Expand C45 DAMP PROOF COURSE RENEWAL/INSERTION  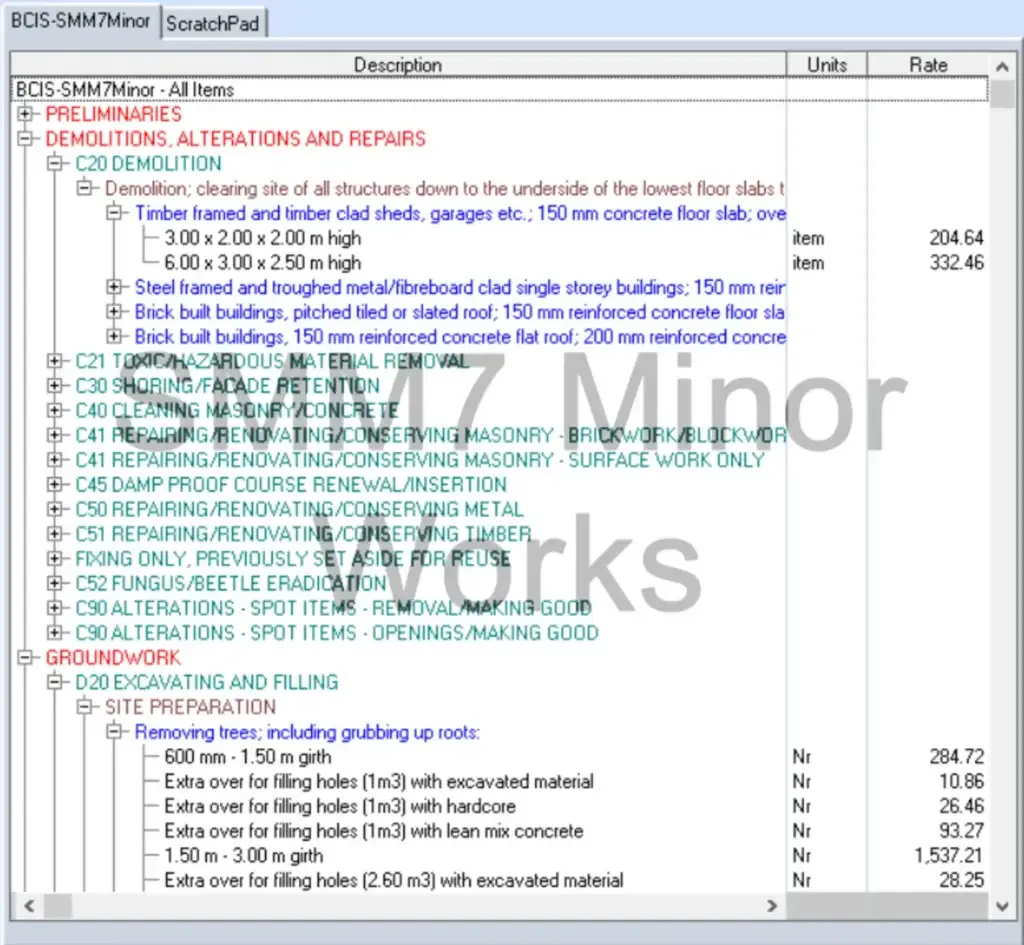click(55, 485)
